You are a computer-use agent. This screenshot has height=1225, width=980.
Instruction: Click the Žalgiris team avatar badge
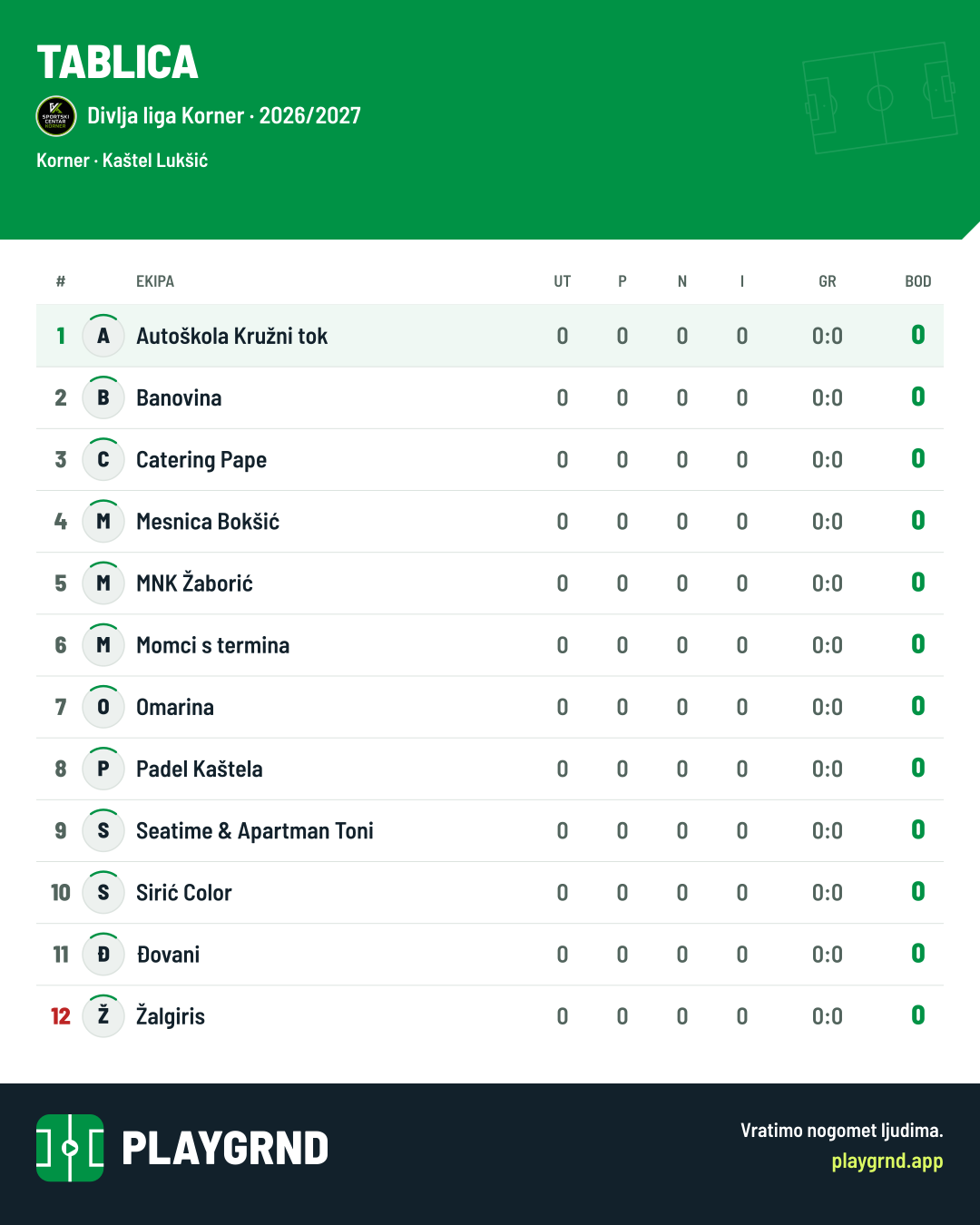coord(103,1015)
